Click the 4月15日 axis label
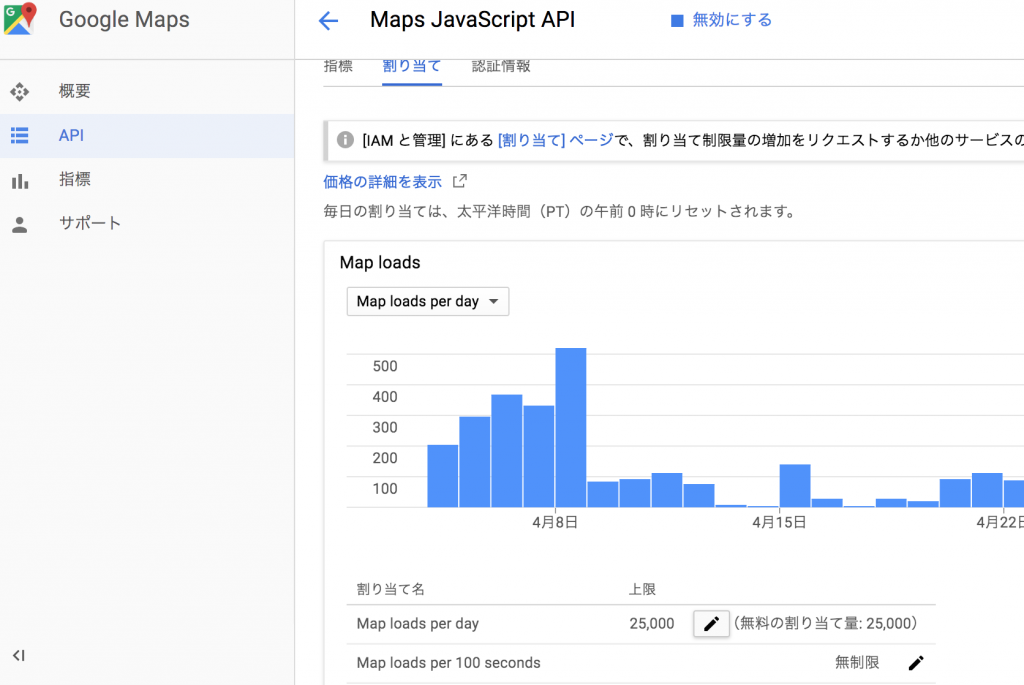The height and width of the screenshot is (685, 1024). [x=779, y=522]
